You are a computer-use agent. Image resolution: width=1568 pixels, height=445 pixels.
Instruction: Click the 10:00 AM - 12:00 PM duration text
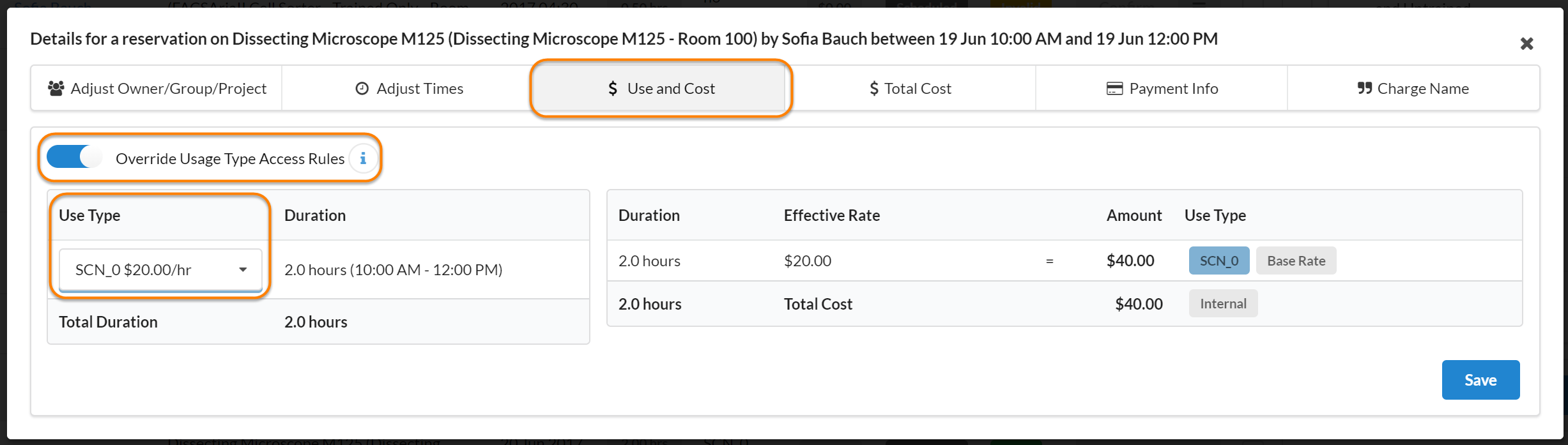pos(393,270)
